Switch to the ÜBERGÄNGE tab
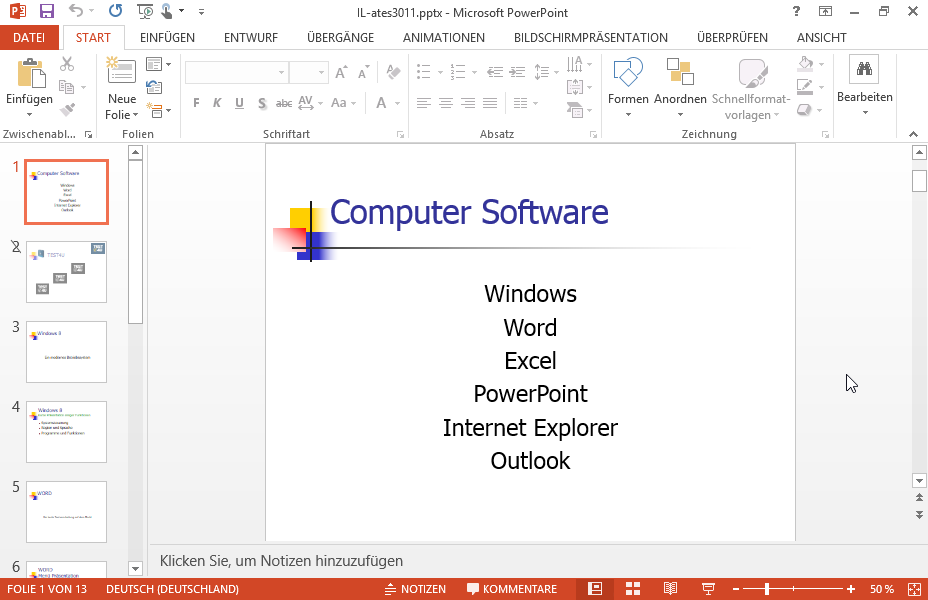Screen dimensions: 928x600 [x=340, y=37]
